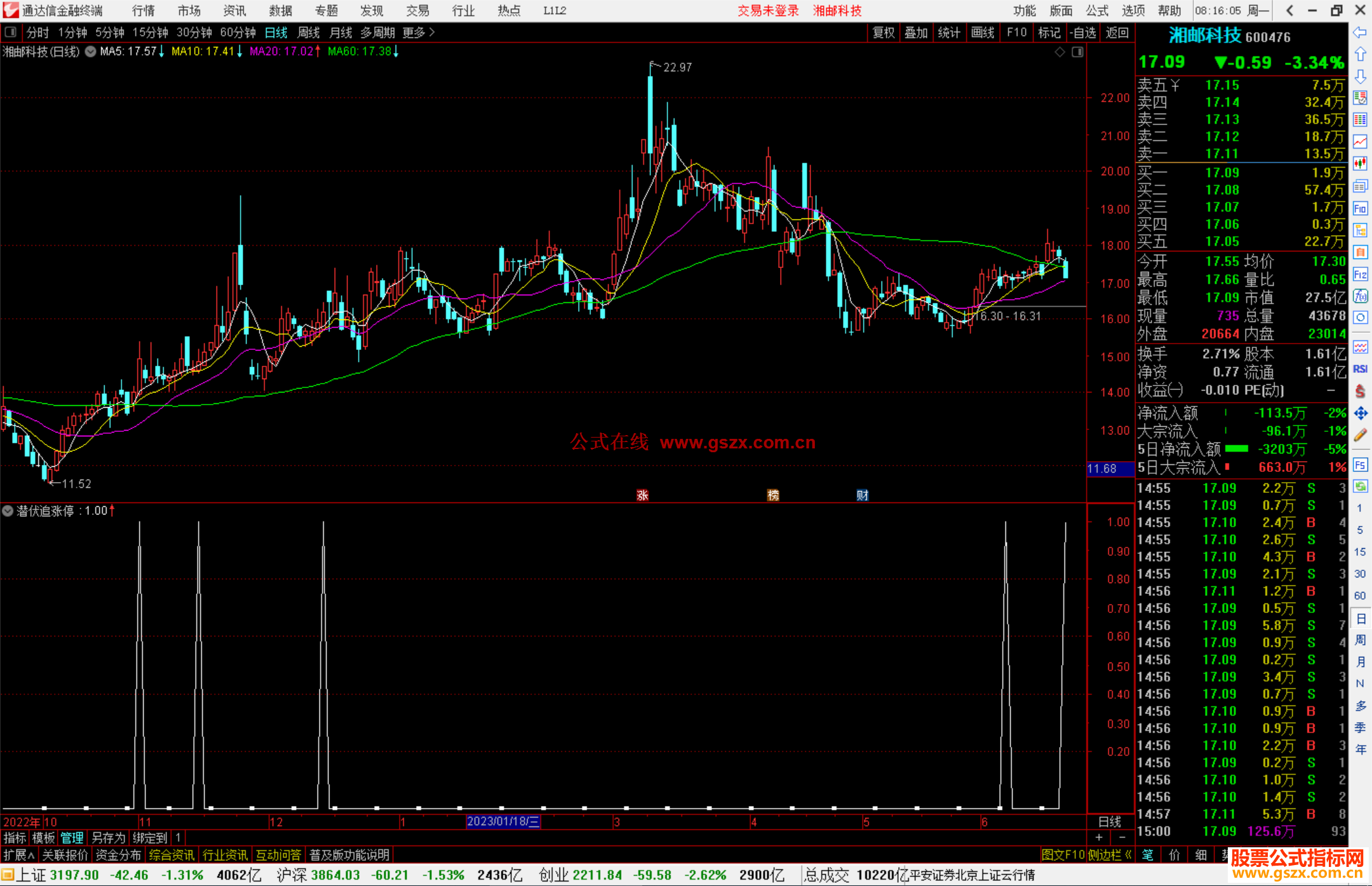1372x886 pixels.
Task: Click the red 涨 marker on chart
Action: (x=642, y=495)
